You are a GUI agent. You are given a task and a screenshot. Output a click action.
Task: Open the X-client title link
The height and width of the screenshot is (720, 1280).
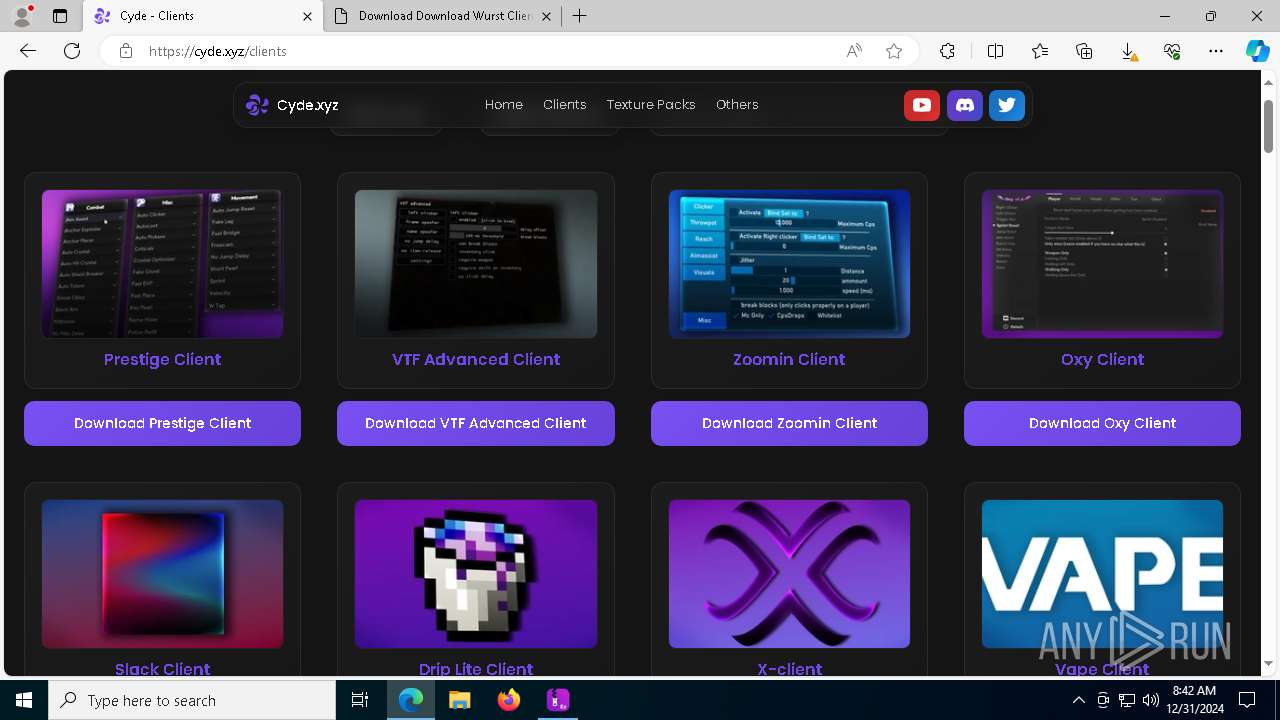[x=789, y=669]
